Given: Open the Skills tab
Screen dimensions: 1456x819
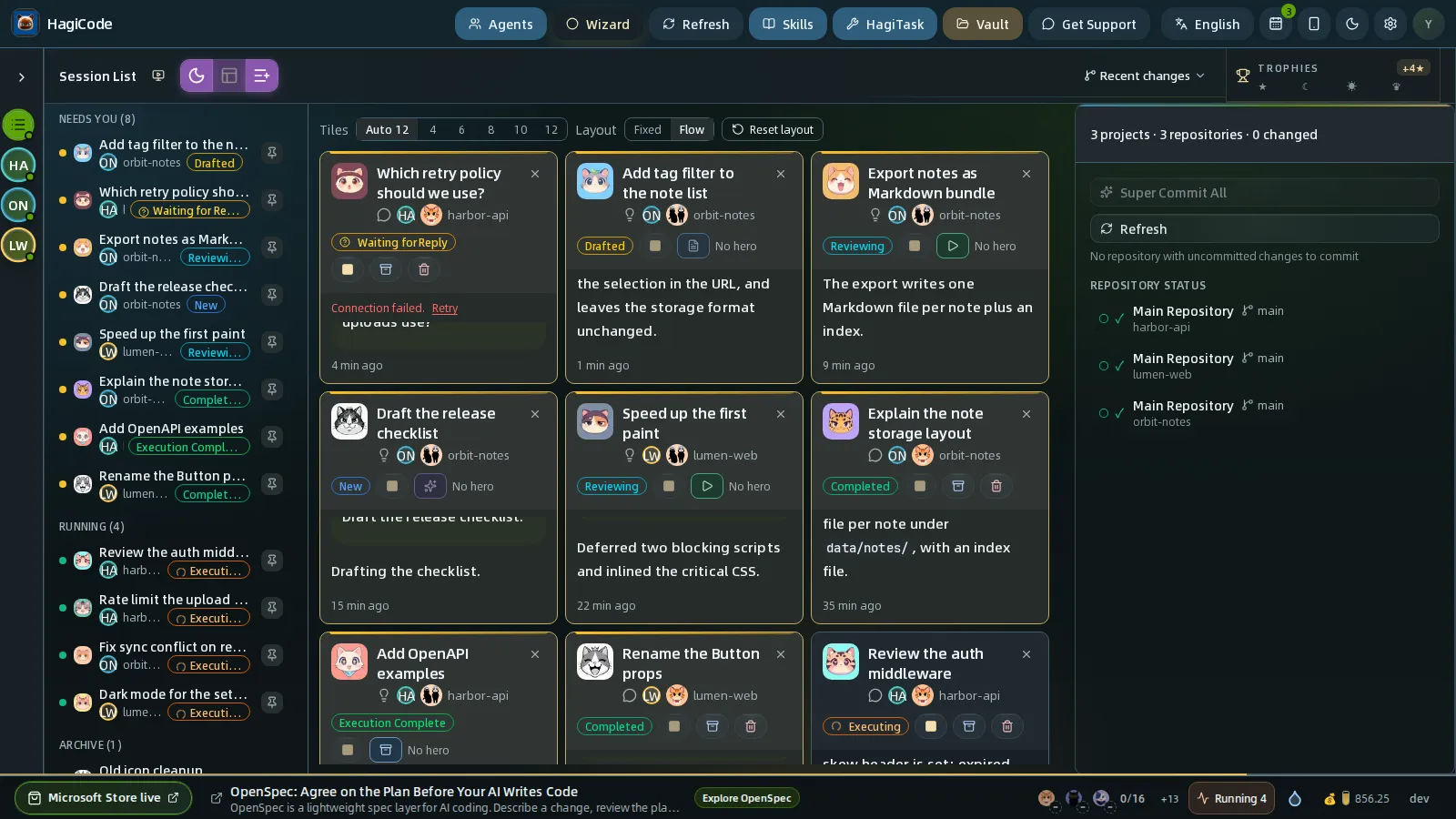Looking at the screenshot, I should point(788,24).
